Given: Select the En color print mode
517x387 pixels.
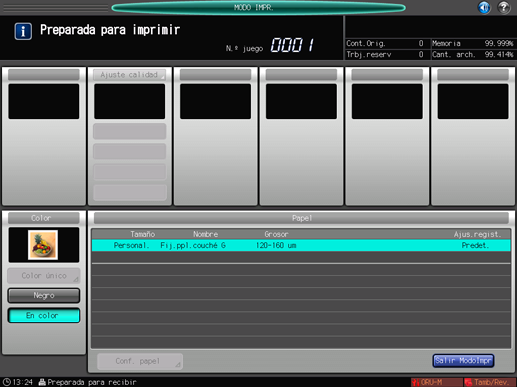Looking at the screenshot, I should click(x=44, y=316).
